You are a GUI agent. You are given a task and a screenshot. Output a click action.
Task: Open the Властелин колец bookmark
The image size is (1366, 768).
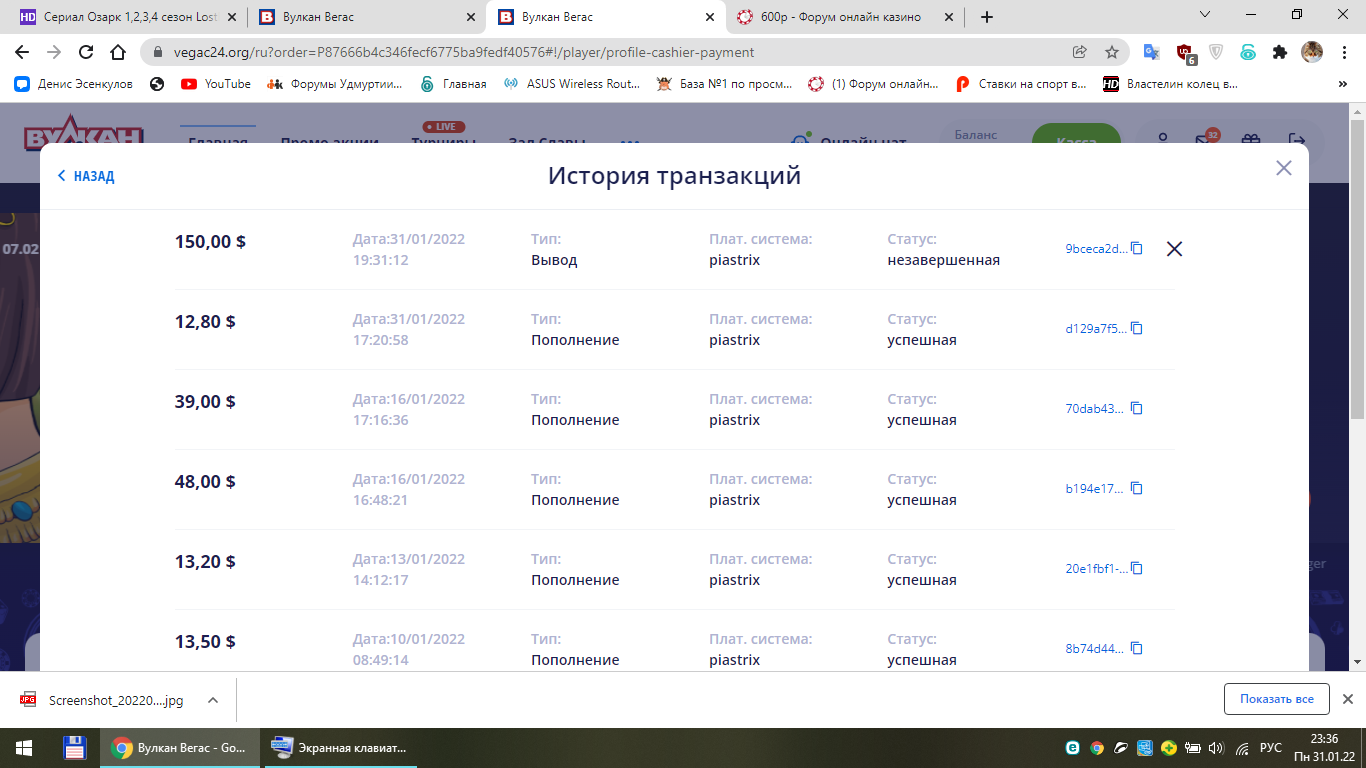pyautogui.click(x=1170, y=84)
